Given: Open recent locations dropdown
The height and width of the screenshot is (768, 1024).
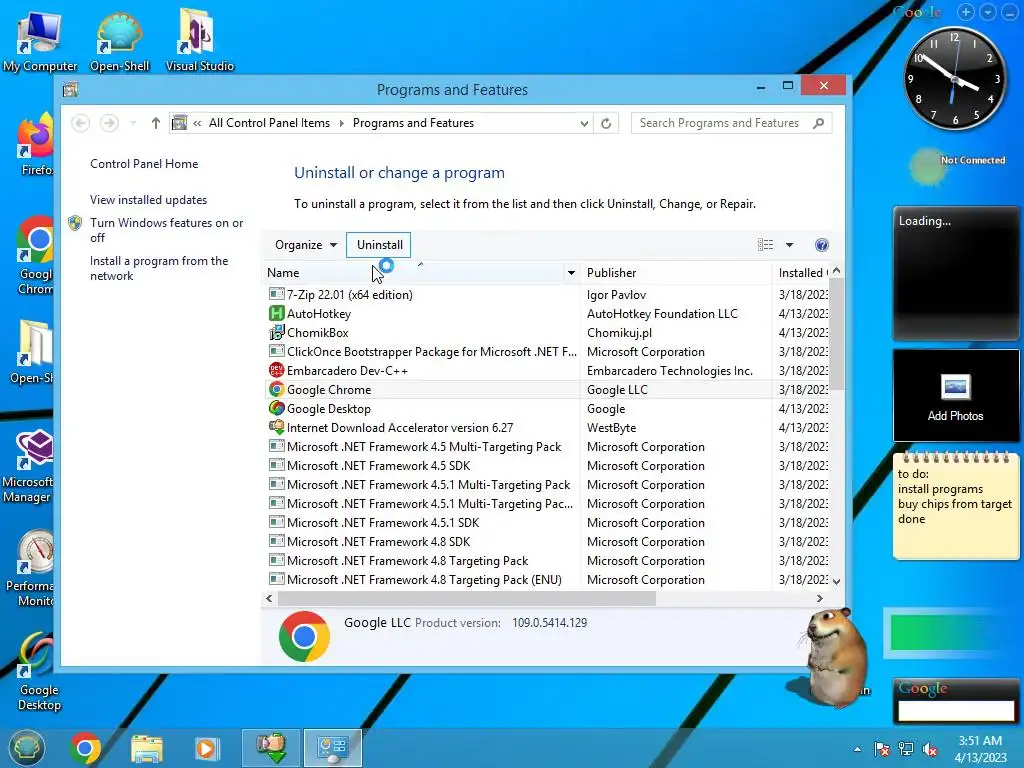Looking at the screenshot, I should (133, 123).
